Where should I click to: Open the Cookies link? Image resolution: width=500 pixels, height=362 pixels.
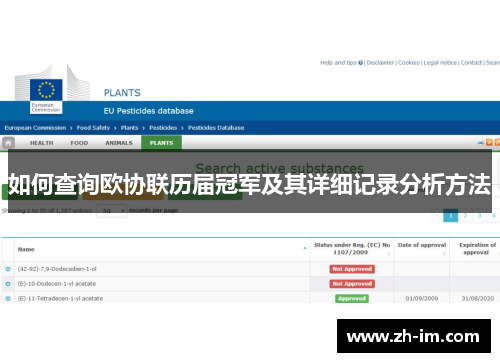coord(409,63)
